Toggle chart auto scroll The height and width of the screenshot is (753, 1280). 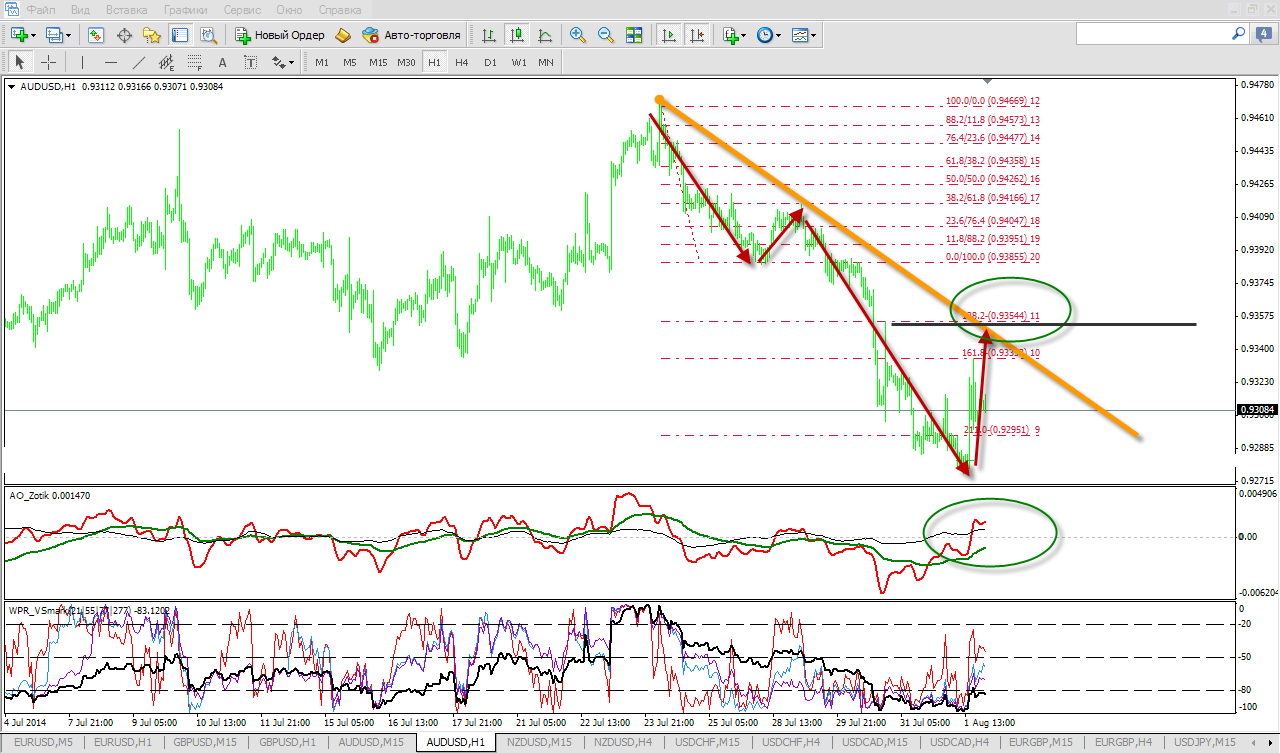pos(669,35)
